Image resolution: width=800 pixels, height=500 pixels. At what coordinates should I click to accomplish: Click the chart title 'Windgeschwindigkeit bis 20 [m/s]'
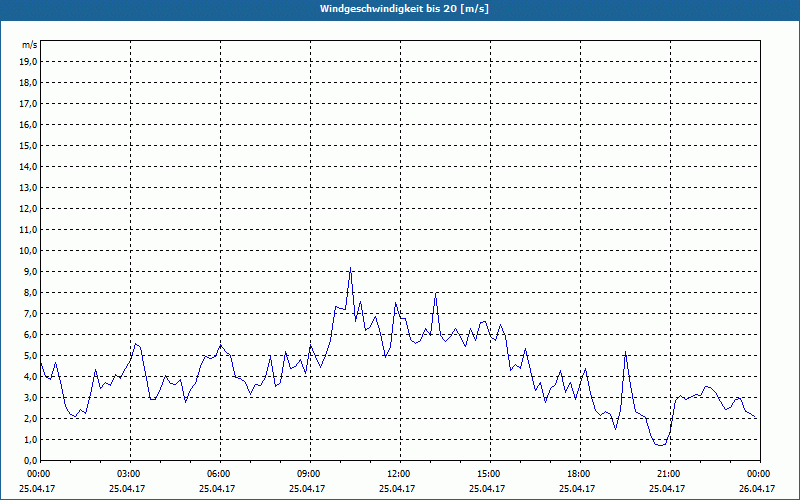tap(404, 9)
